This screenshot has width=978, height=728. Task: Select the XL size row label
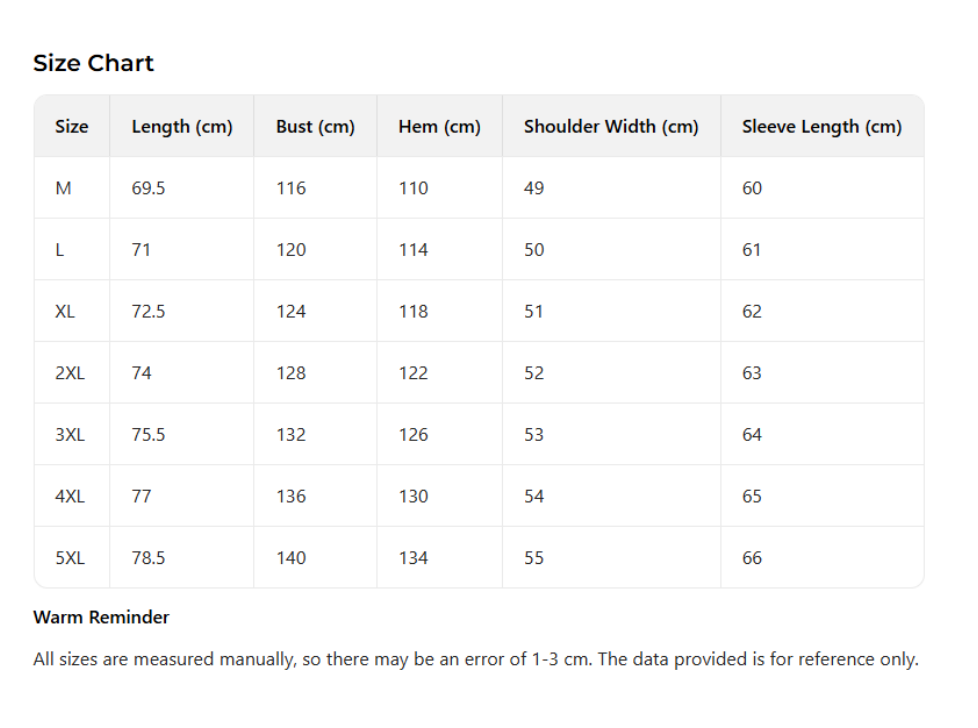(65, 311)
